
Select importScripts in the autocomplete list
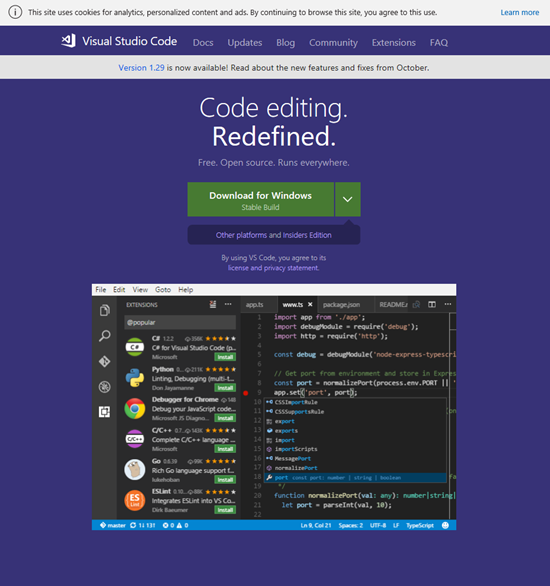pos(355,449)
